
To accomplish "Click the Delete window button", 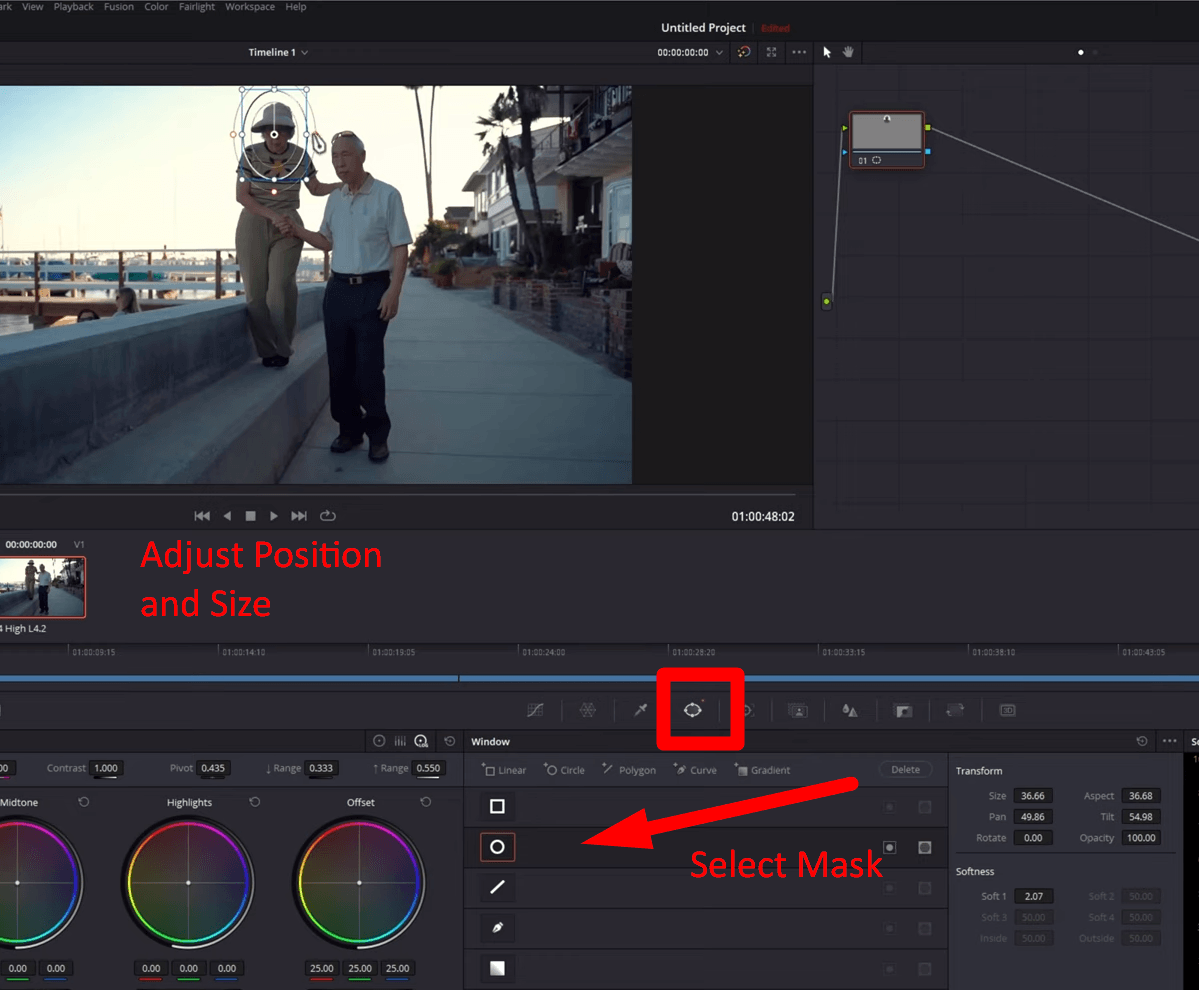I will coord(905,769).
